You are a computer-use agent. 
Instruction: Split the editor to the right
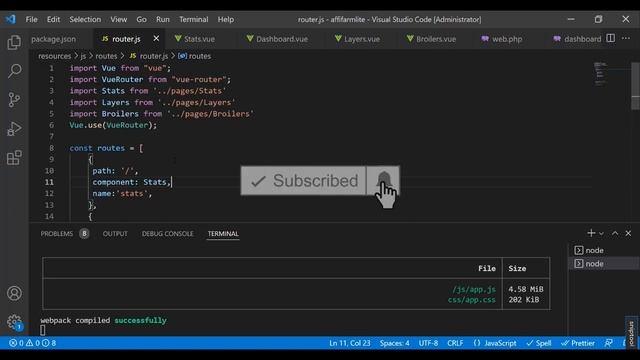(x=611, y=38)
